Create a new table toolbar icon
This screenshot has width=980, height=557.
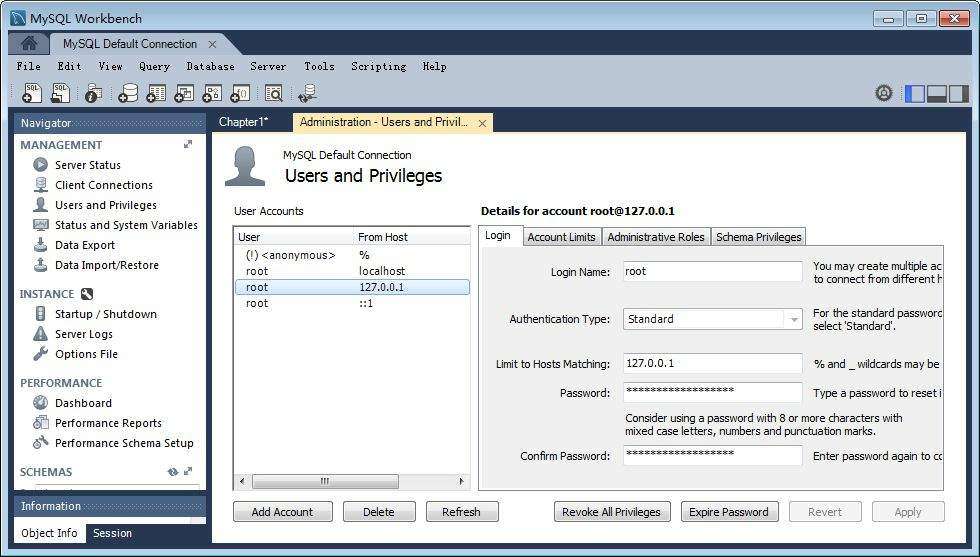tap(156, 93)
